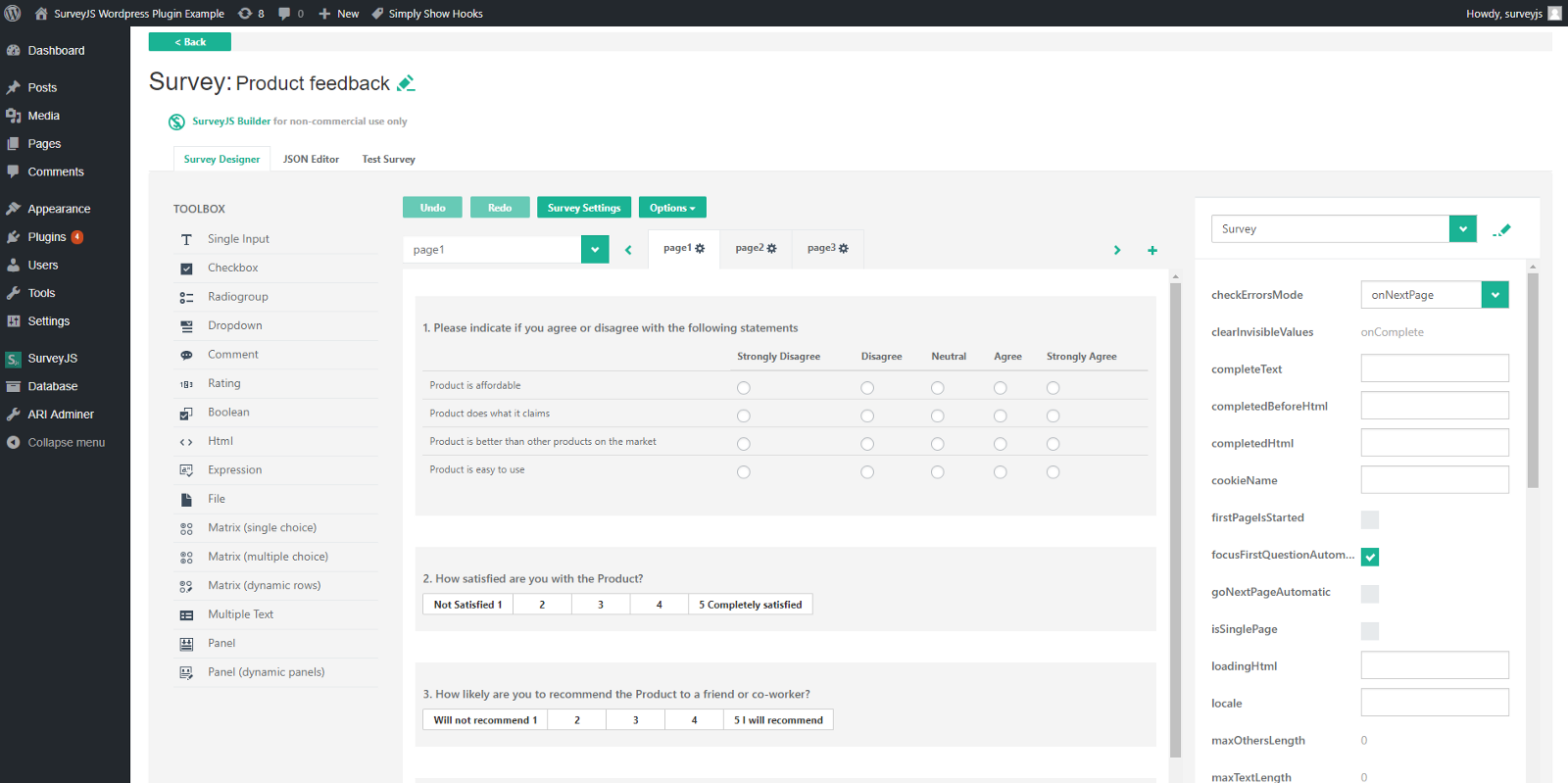The width and height of the screenshot is (1568, 783).
Task: Select Neutral for Product is affordable
Action: click(938, 388)
